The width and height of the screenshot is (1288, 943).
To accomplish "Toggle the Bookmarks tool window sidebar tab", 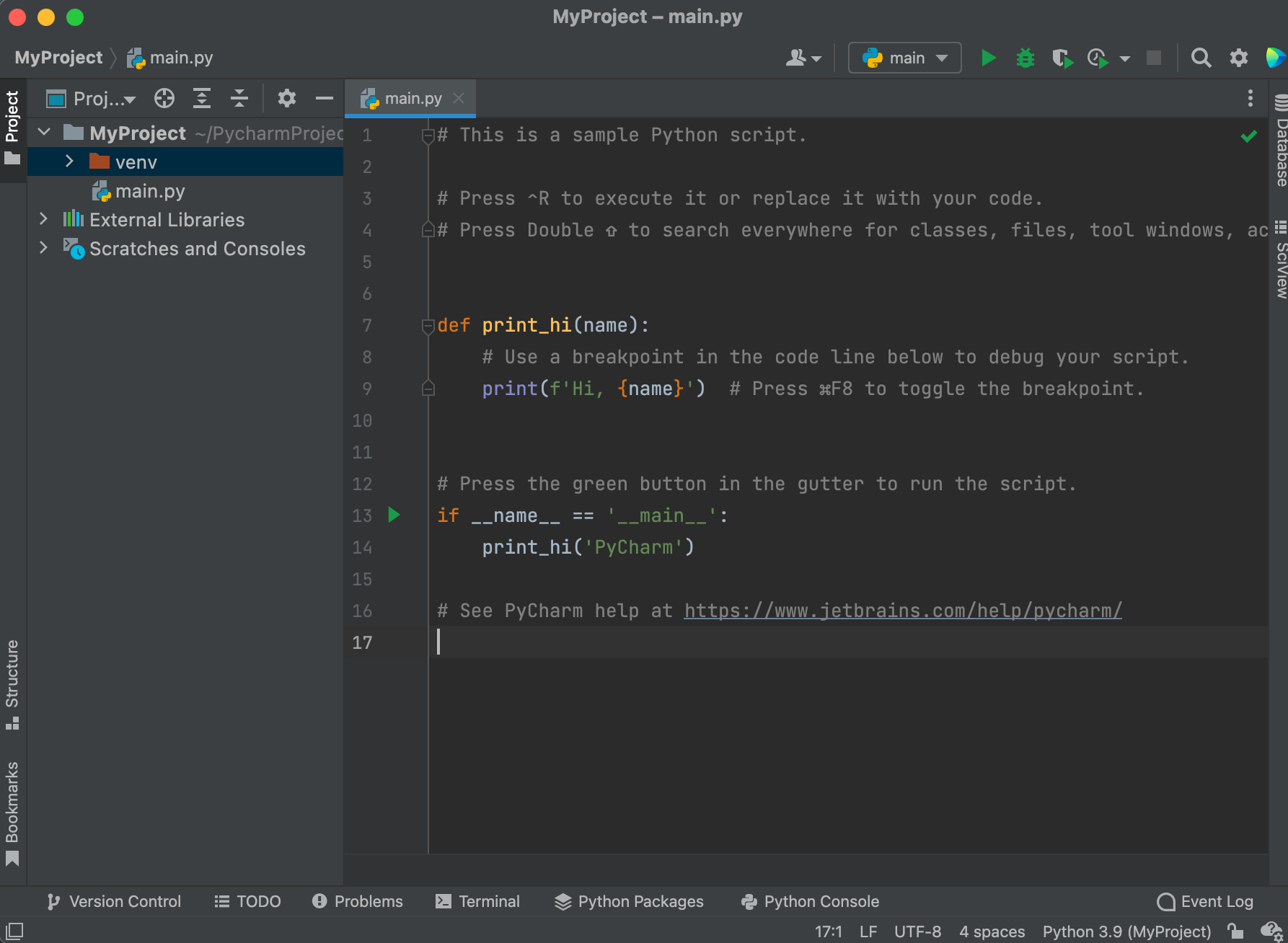I will coord(12,813).
